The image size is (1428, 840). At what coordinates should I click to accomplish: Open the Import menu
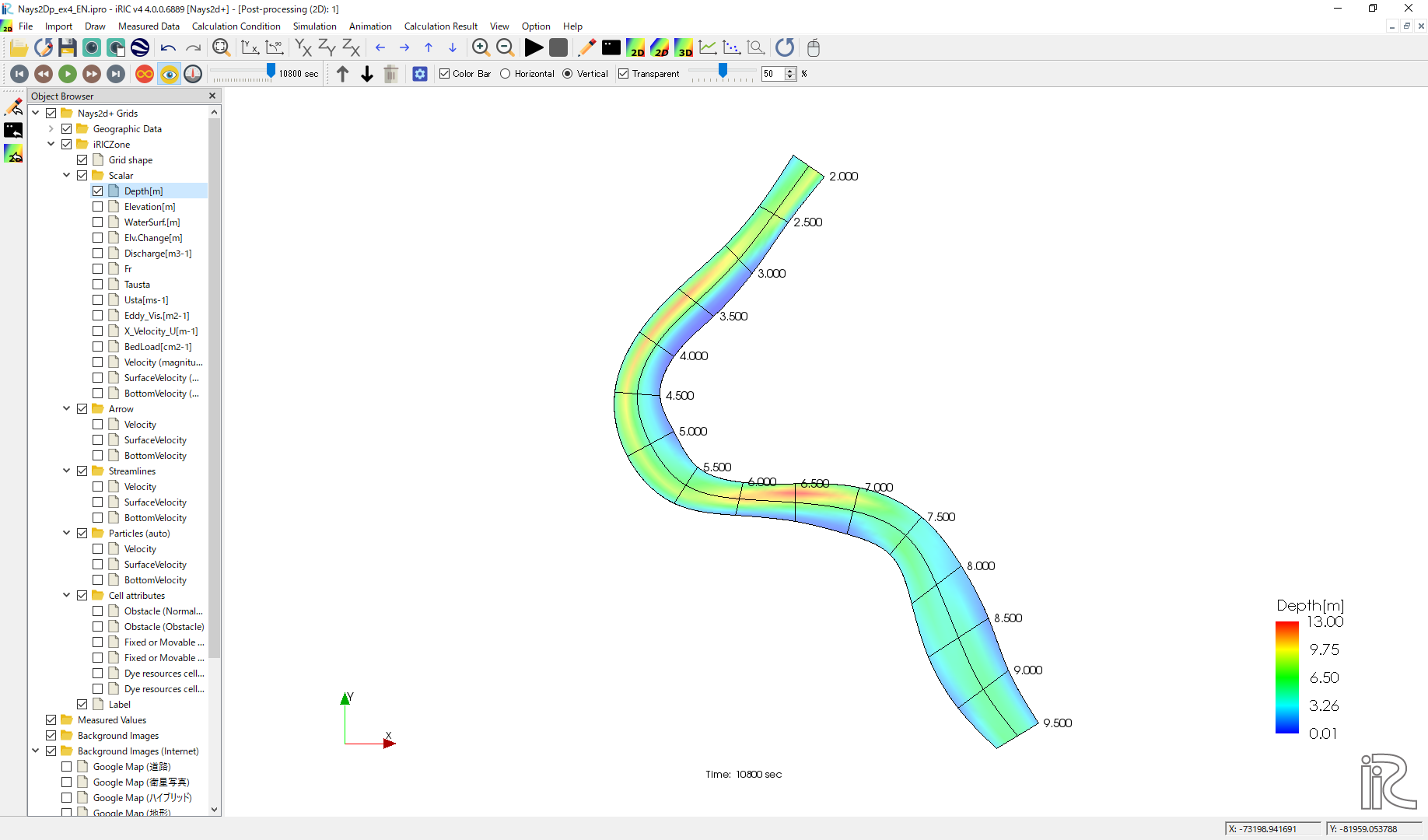point(58,26)
